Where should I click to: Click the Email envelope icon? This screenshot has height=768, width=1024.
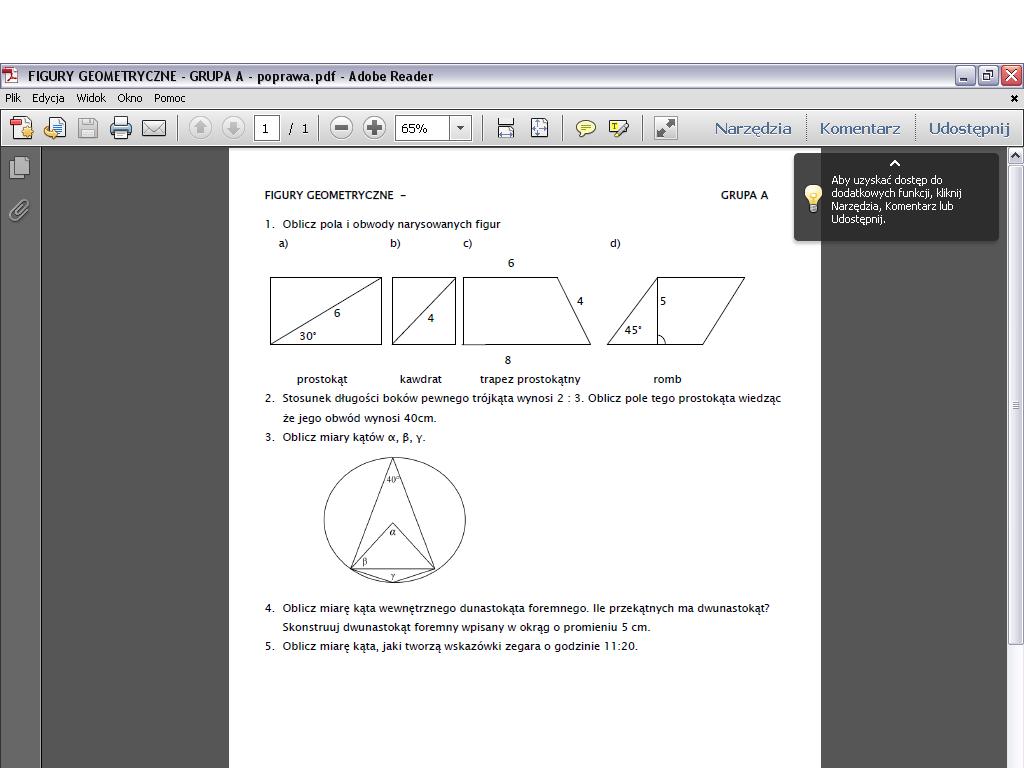[154, 128]
